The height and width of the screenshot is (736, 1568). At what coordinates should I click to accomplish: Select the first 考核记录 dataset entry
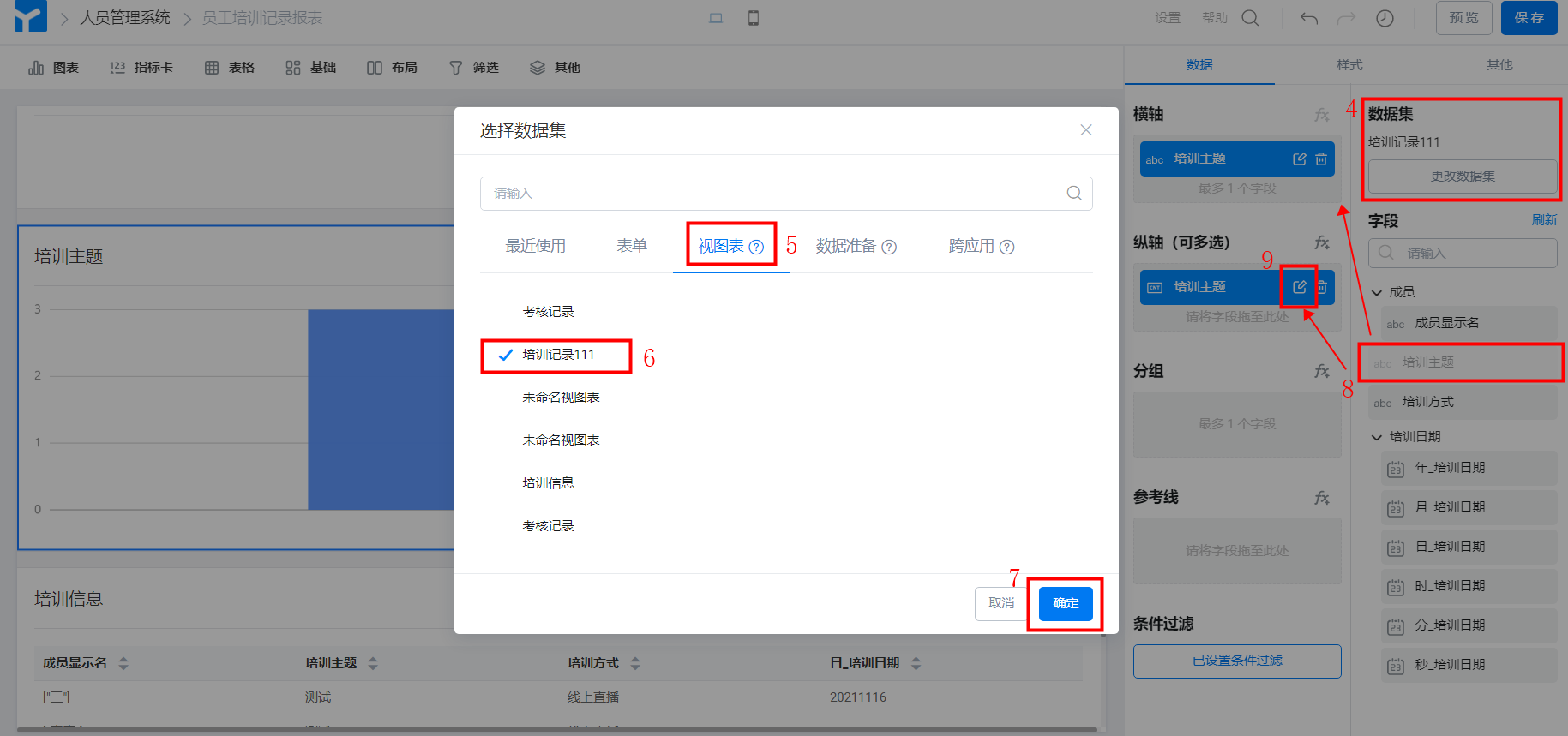549,312
